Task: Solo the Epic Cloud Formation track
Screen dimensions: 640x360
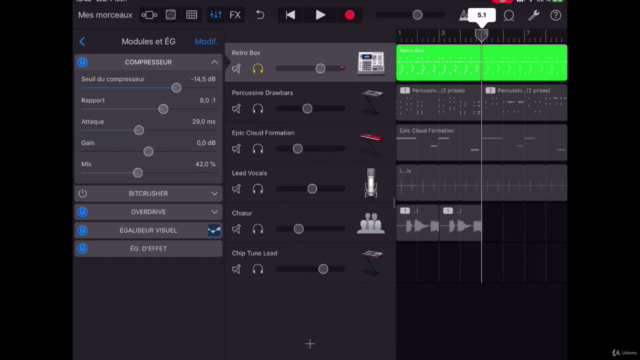Action: [x=258, y=149]
